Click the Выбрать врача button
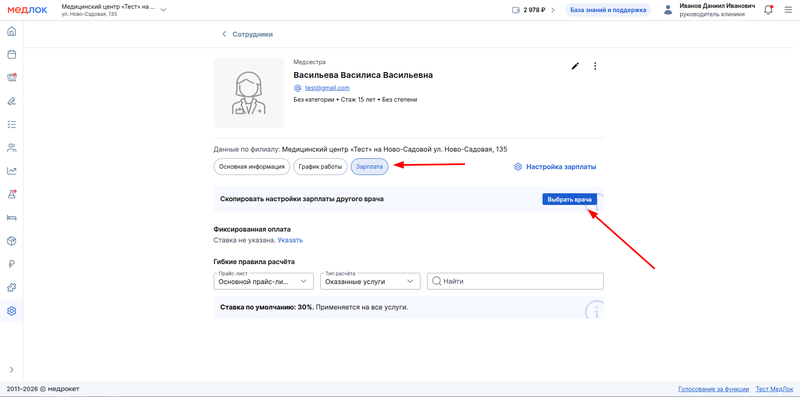Image resolution: width=800 pixels, height=397 pixels. point(569,200)
